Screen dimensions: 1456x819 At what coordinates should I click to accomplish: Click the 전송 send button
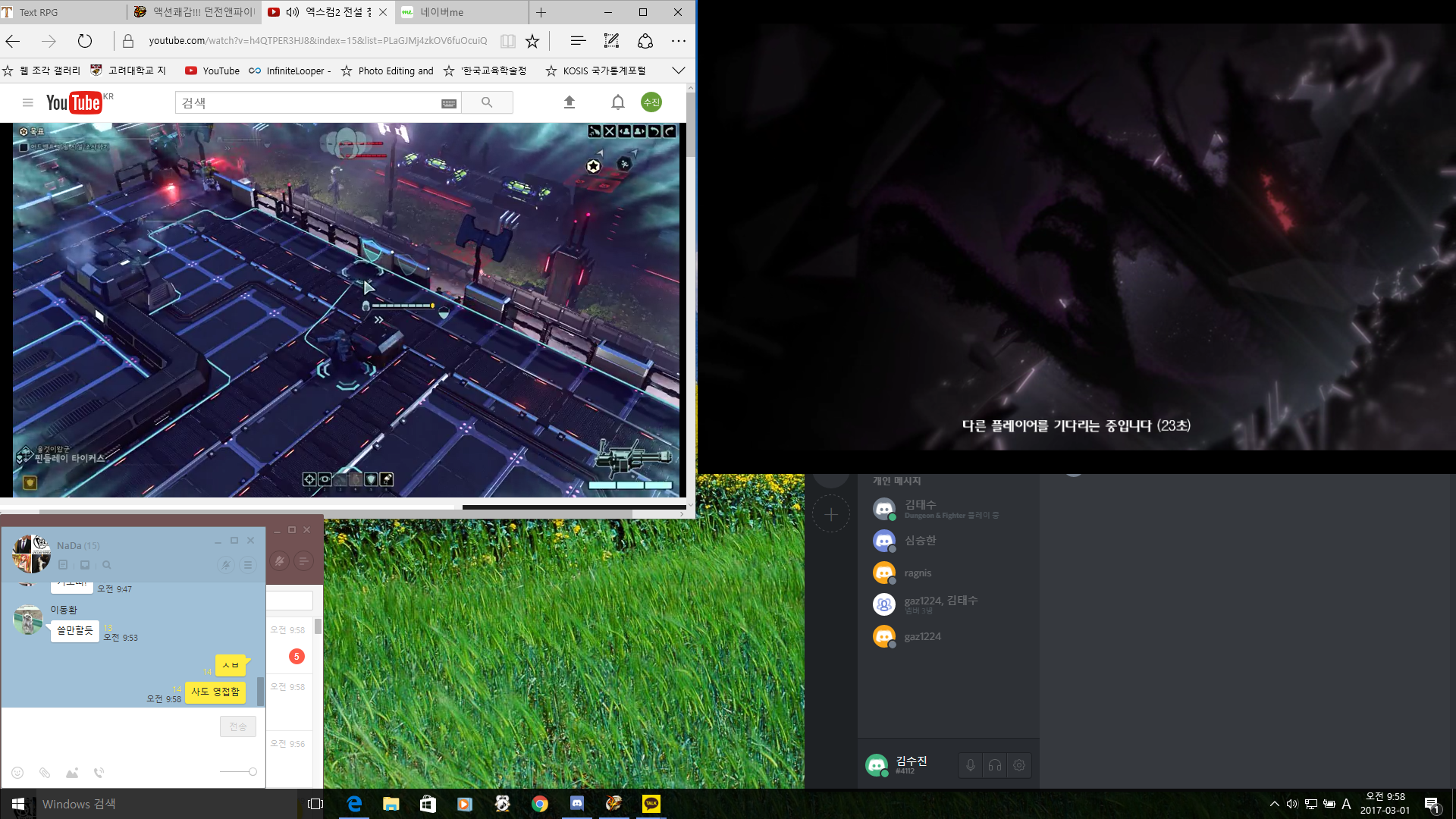pyautogui.click(x=238, y=726)
